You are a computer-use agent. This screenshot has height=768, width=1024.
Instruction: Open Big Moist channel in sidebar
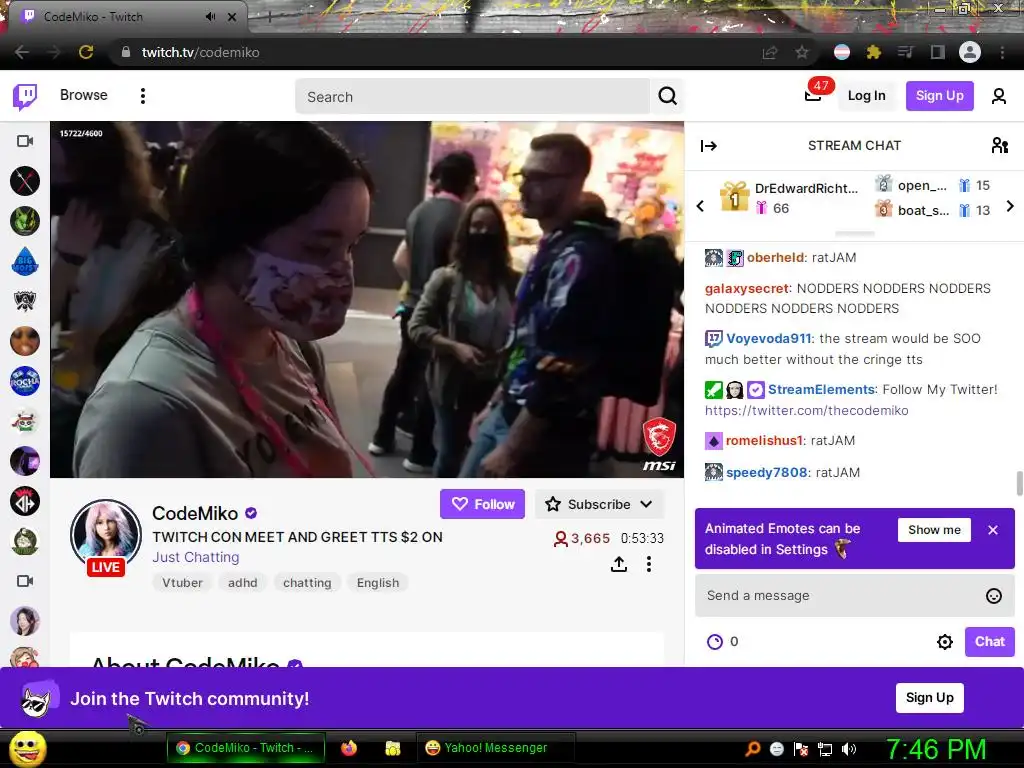coord(25,261)
